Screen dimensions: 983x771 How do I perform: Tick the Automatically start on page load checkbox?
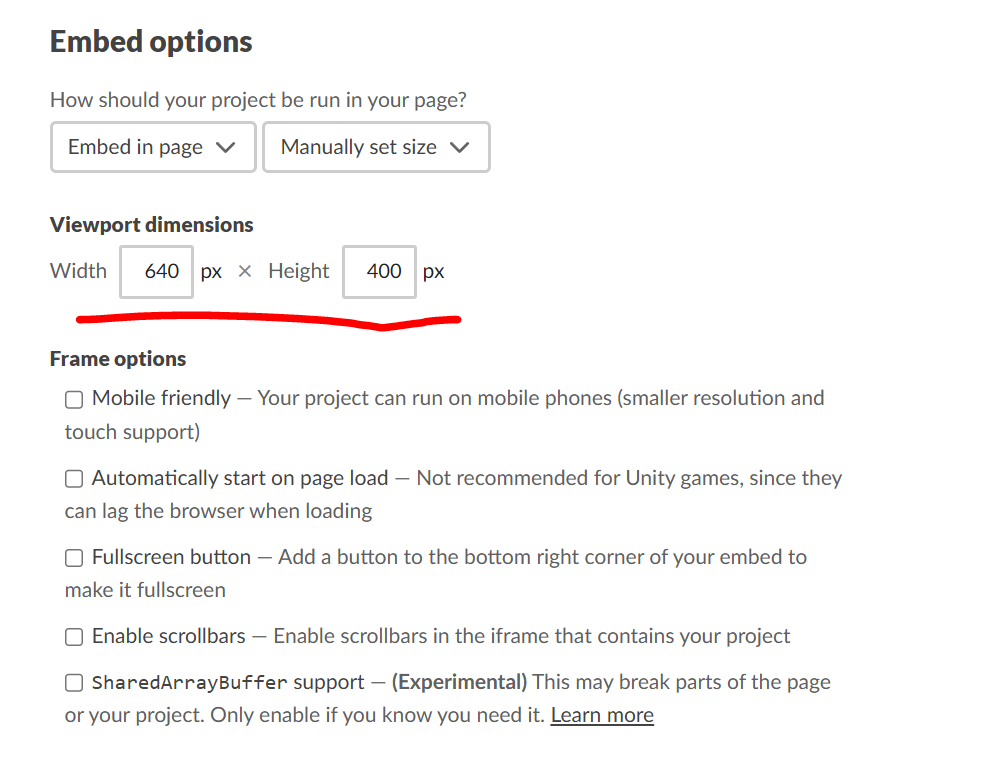coord(74,479)
